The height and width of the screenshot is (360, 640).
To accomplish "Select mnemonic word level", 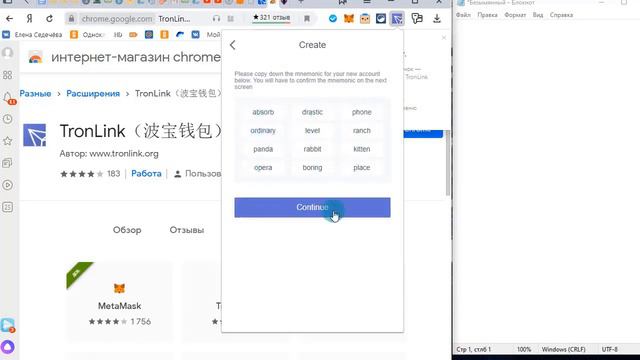I will (x=312, y=131).
